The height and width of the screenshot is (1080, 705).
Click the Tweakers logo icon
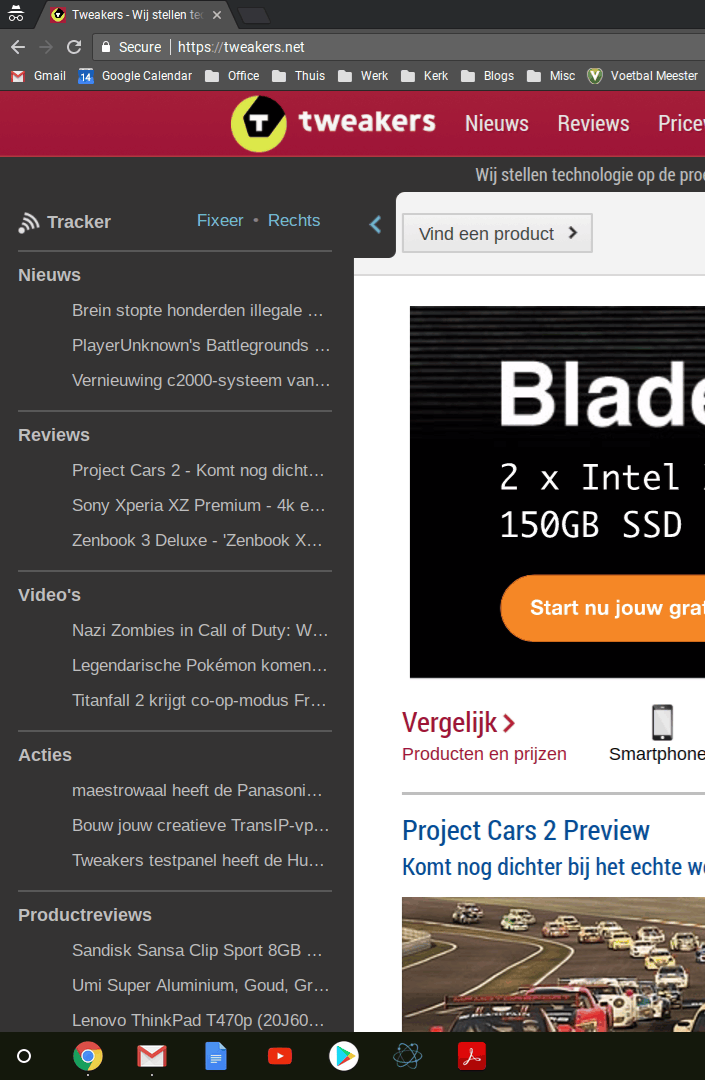[x=258, y=123]
